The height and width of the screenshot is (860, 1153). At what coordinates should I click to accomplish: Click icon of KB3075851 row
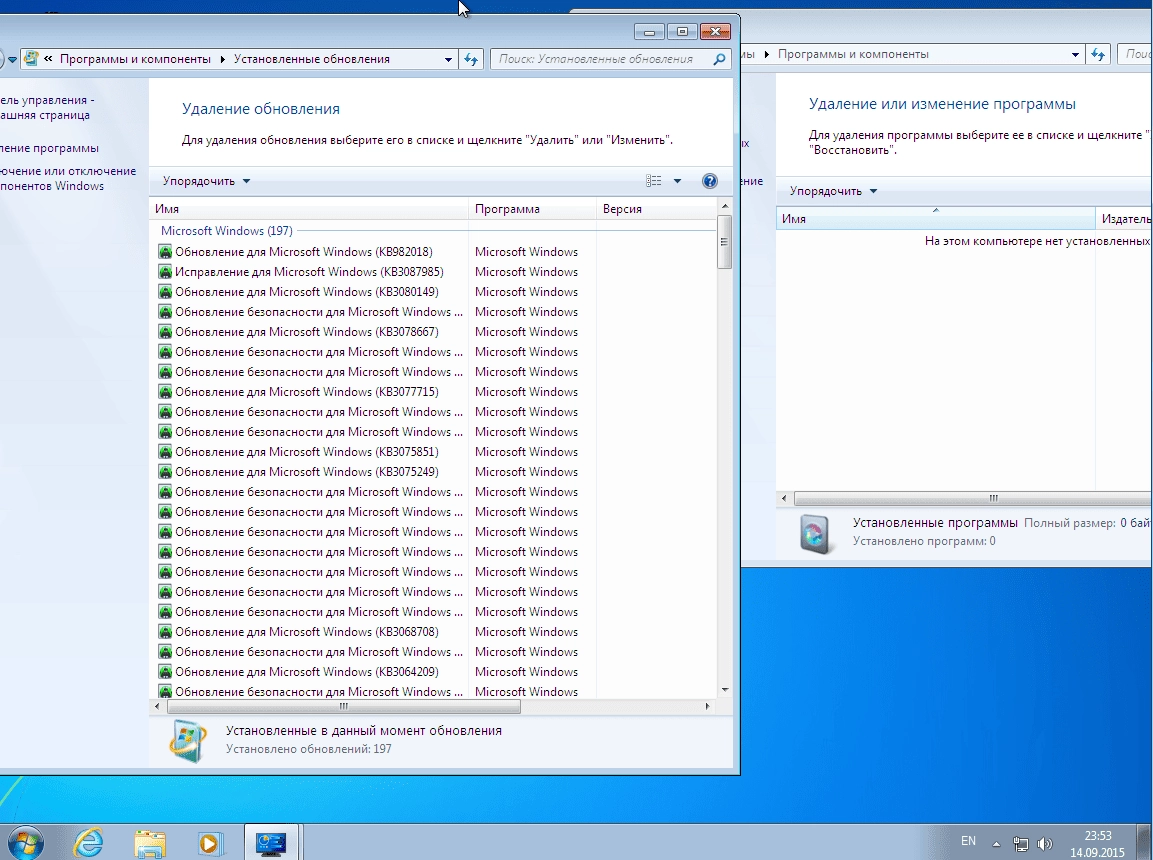(165, 451)
